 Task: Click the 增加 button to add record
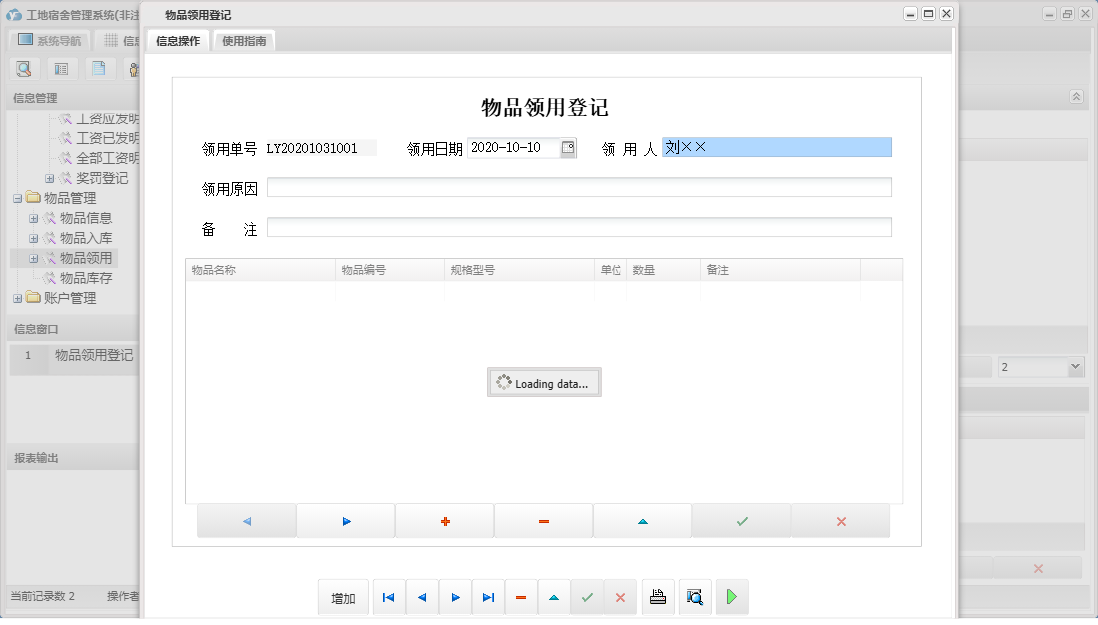click(343, 597)
